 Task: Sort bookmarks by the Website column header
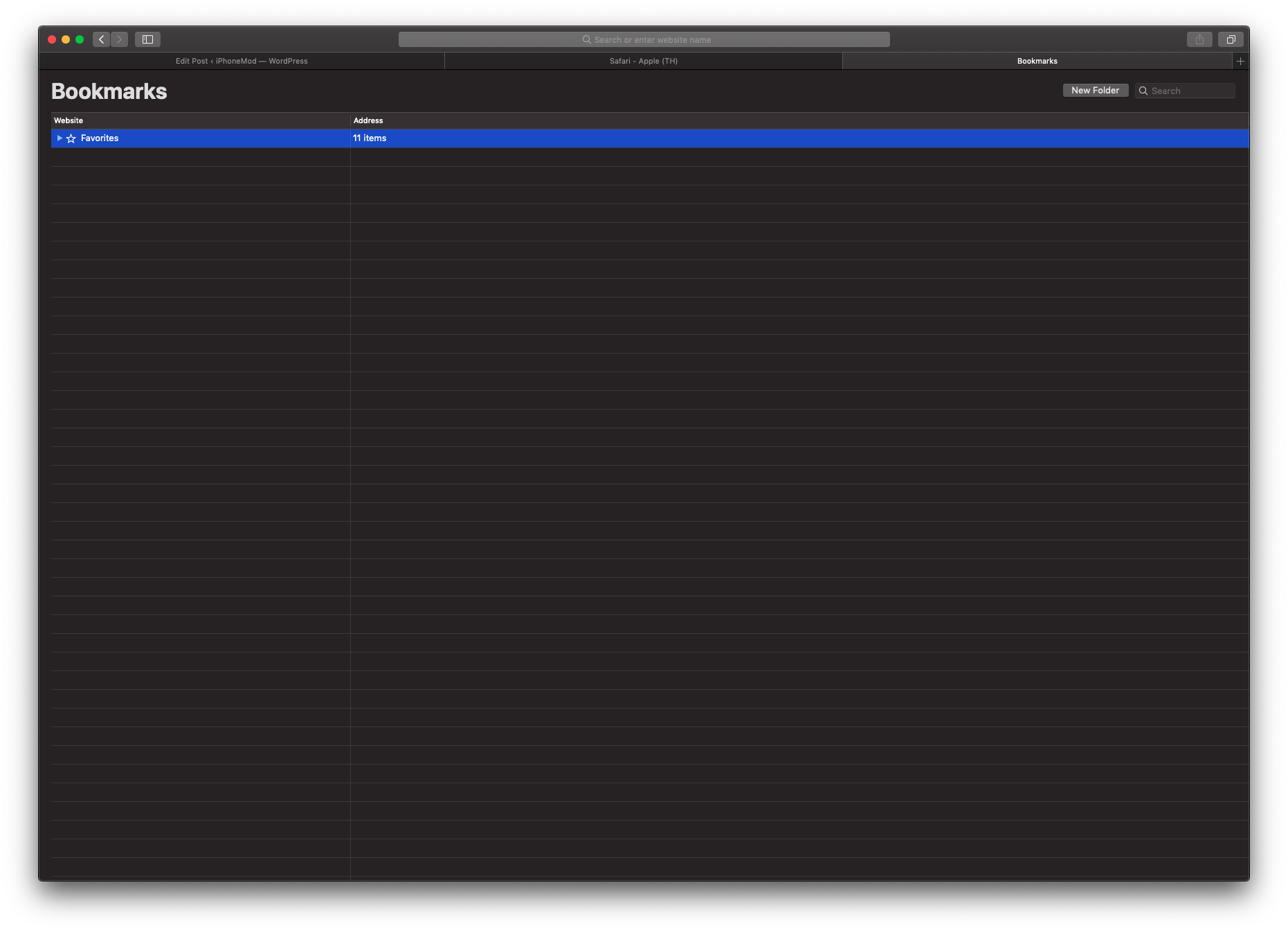69,120
